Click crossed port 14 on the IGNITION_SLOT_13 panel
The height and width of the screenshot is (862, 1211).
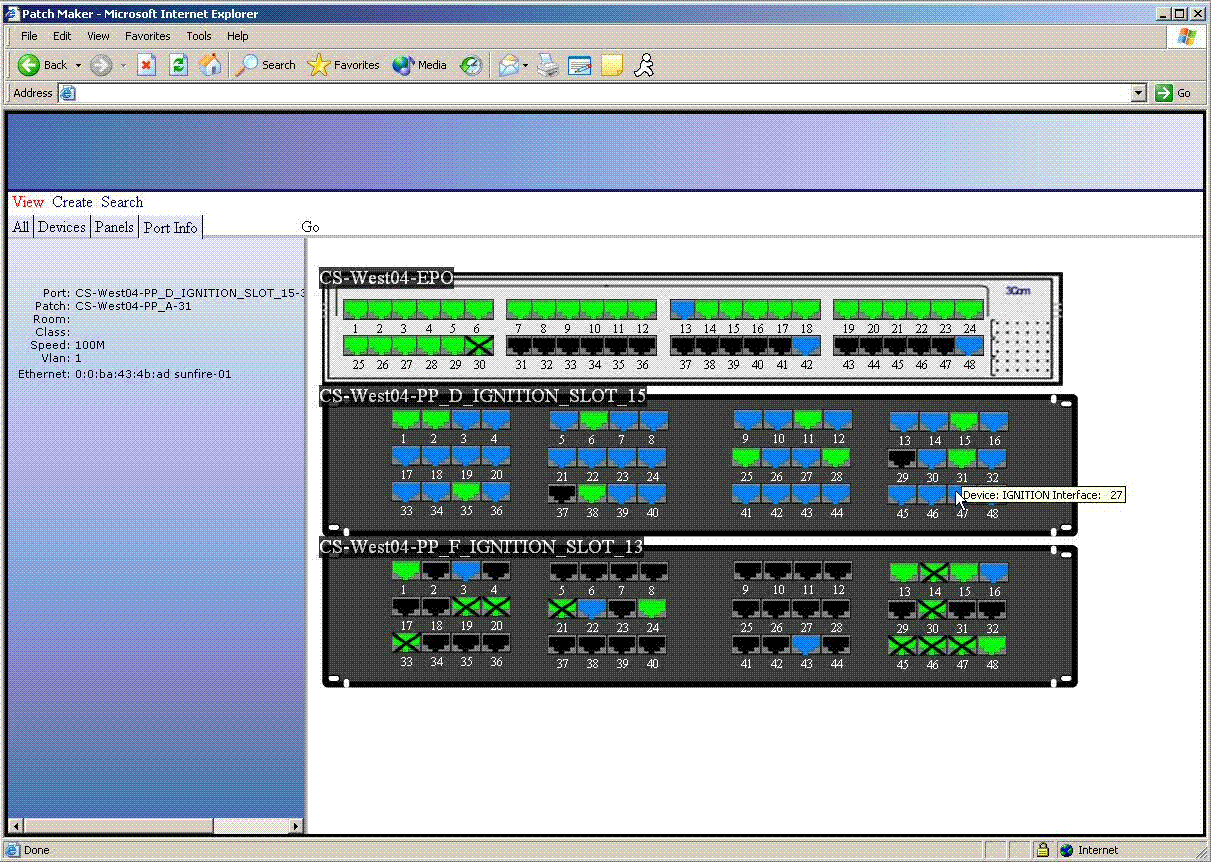934,572
